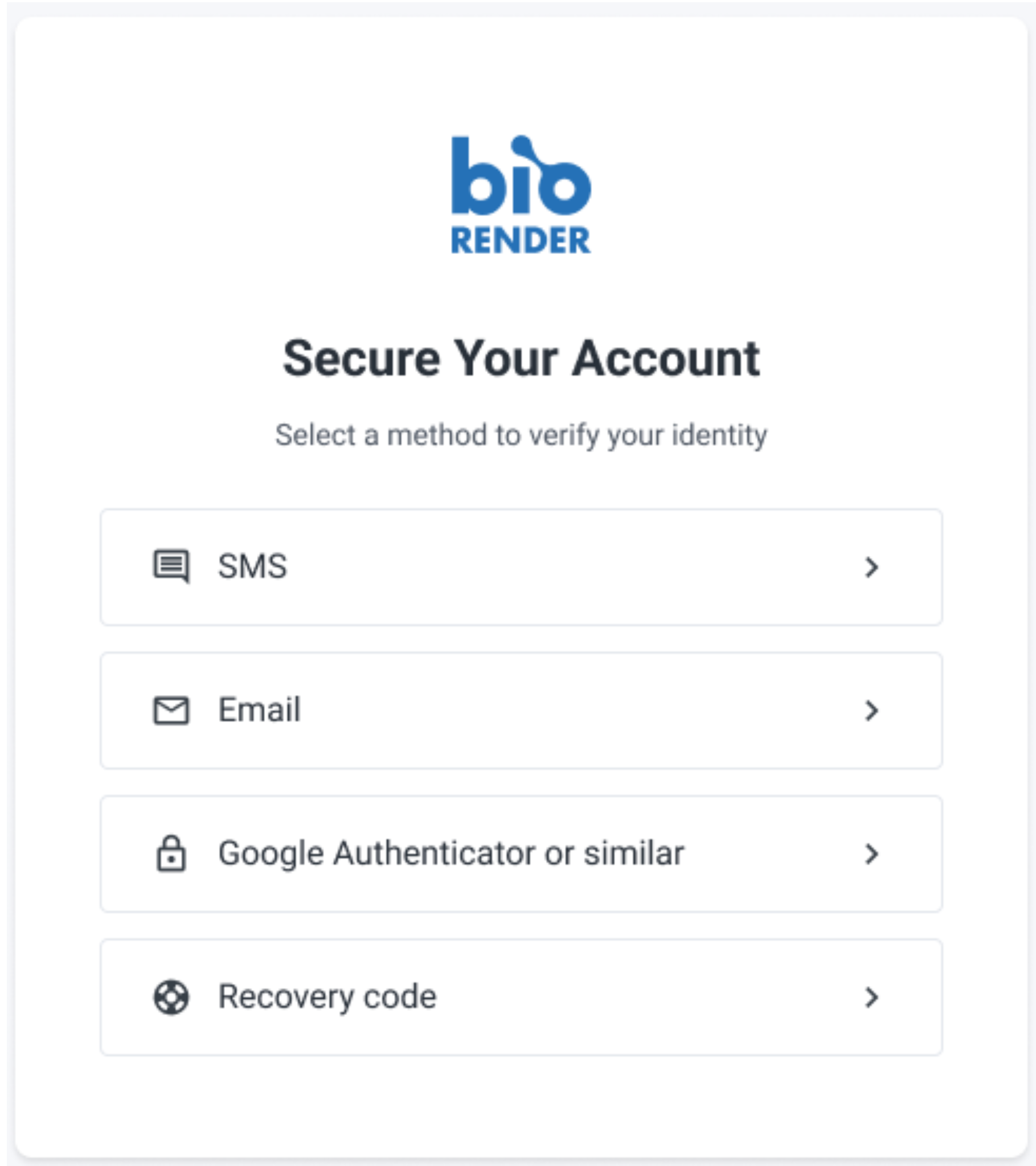1036x1166 pixels.
Task: Click empty space in Recovery code row
Action: click(628, 997)
